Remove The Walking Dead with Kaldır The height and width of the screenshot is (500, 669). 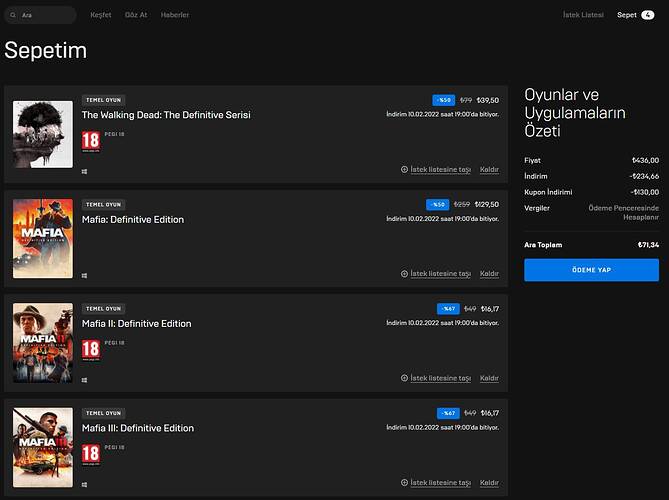(489, 169)
